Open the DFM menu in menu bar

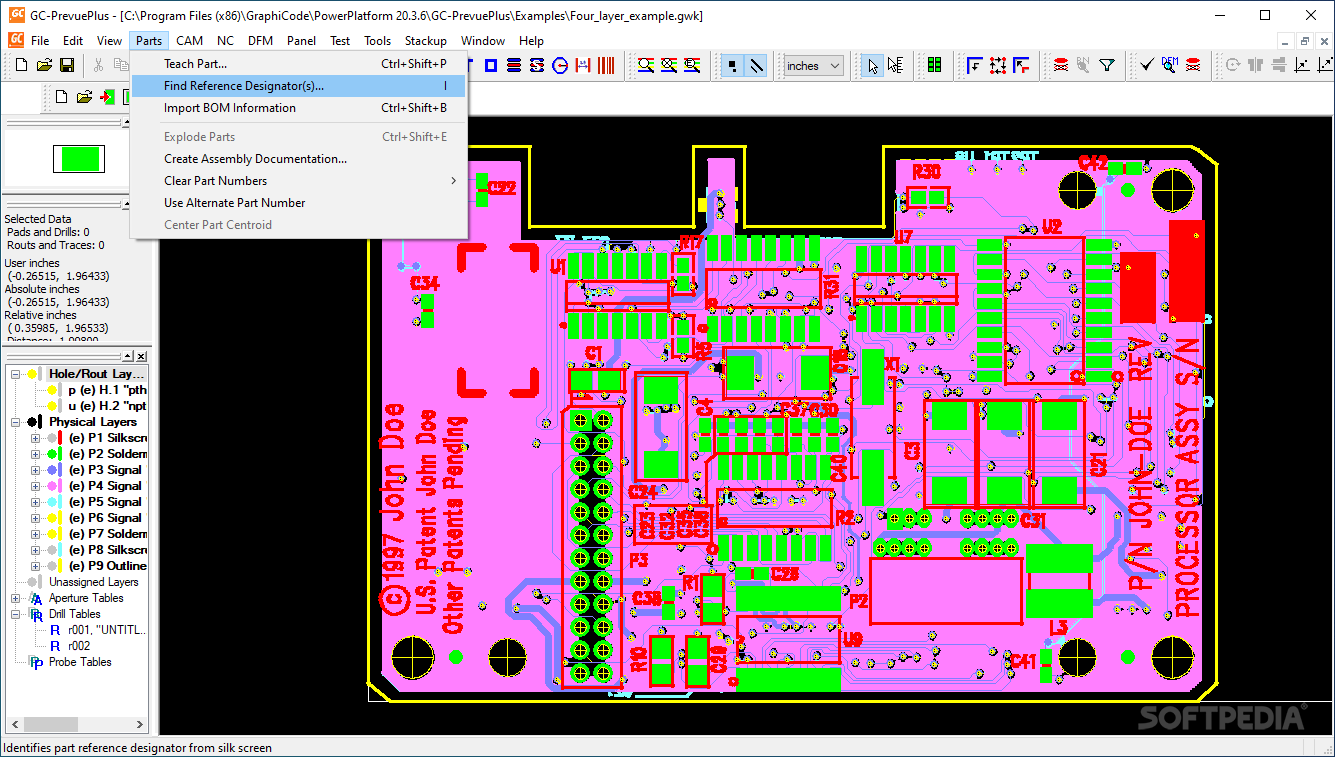tap(260, 41)
